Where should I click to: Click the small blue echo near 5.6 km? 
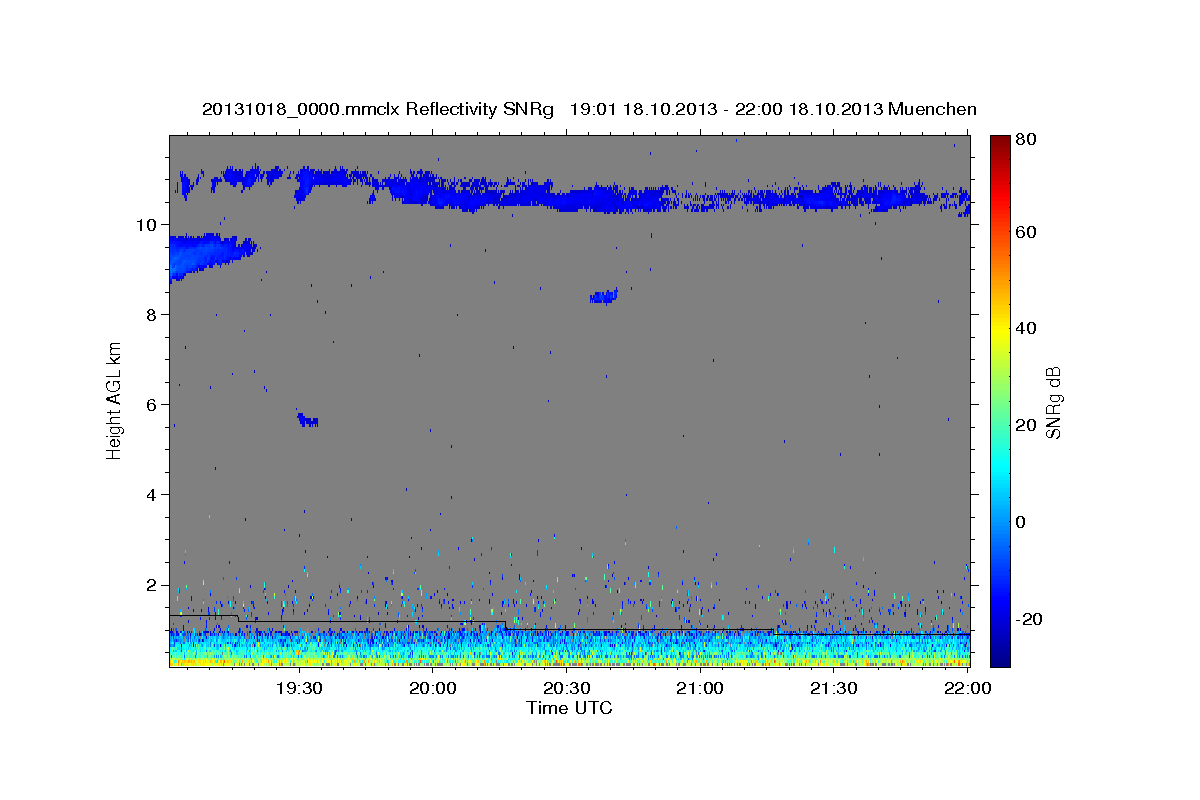coord(307,420)
